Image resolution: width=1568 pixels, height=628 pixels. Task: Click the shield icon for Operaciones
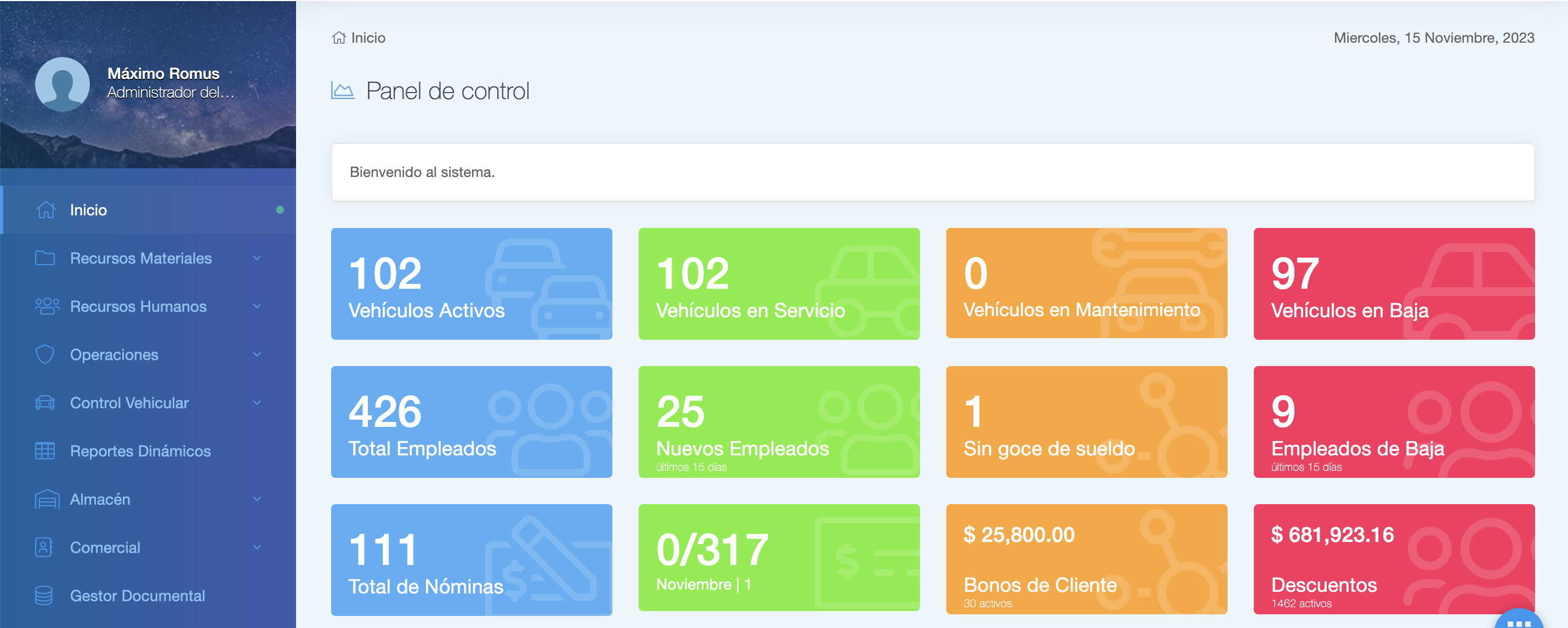pos(45,354)
